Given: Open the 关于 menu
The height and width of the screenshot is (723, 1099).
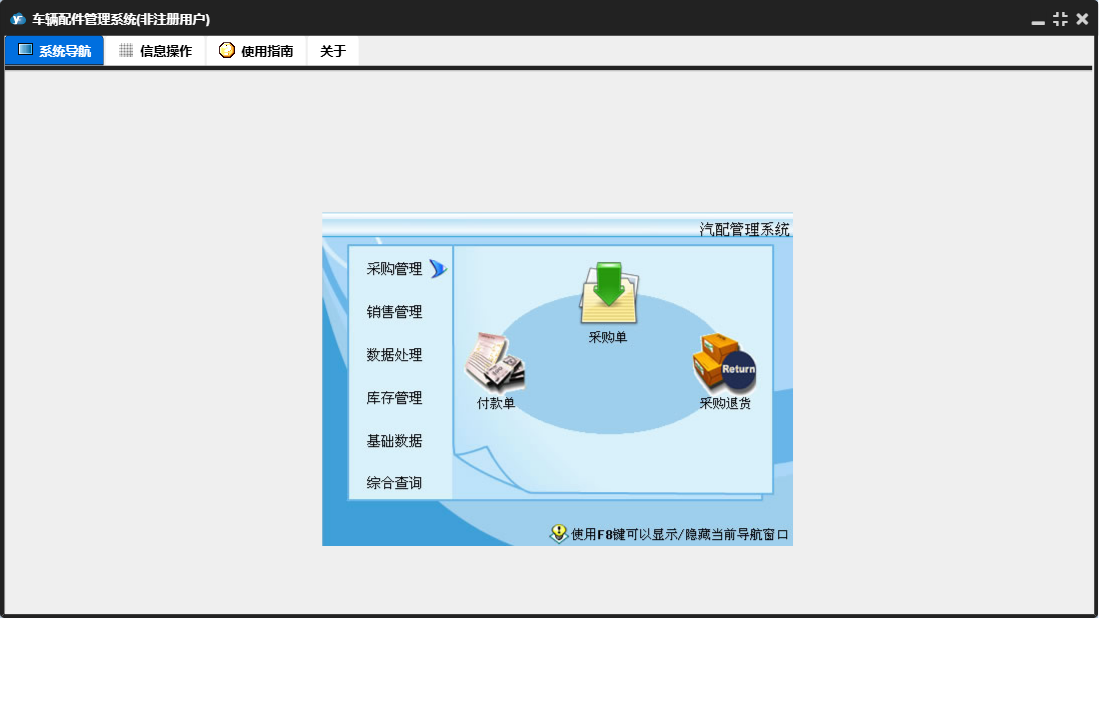Looking at the screenshot, I should point(333,50).
